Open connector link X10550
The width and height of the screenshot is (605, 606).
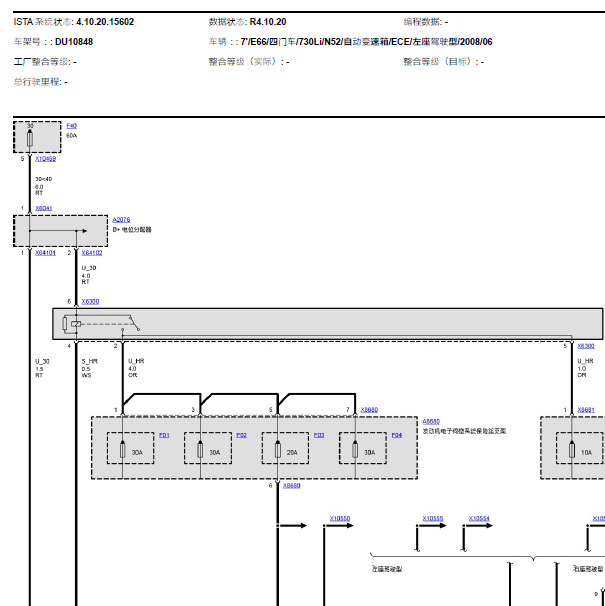(339, 518)
